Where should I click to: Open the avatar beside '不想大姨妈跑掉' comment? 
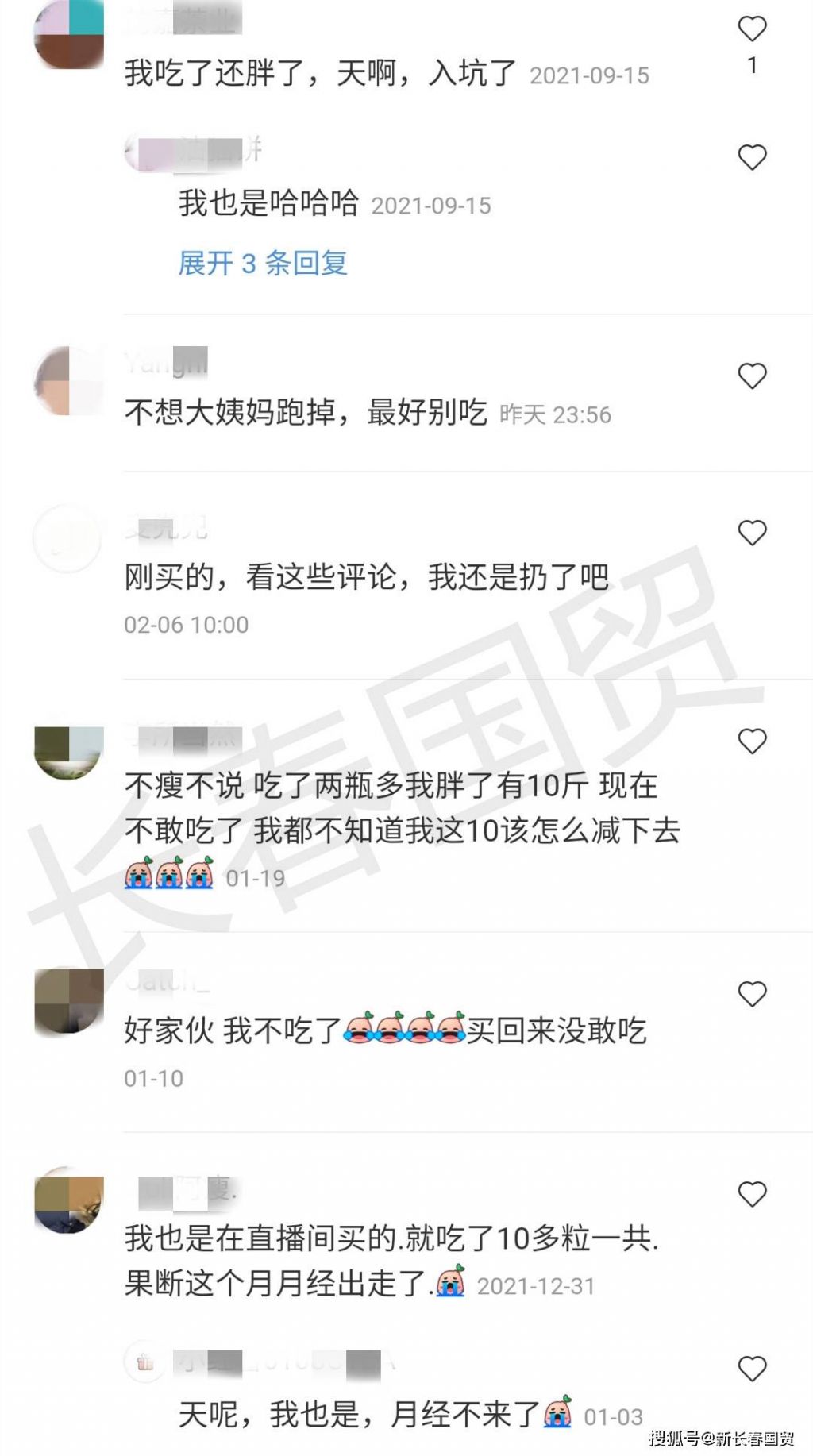(x=69, y=380)
